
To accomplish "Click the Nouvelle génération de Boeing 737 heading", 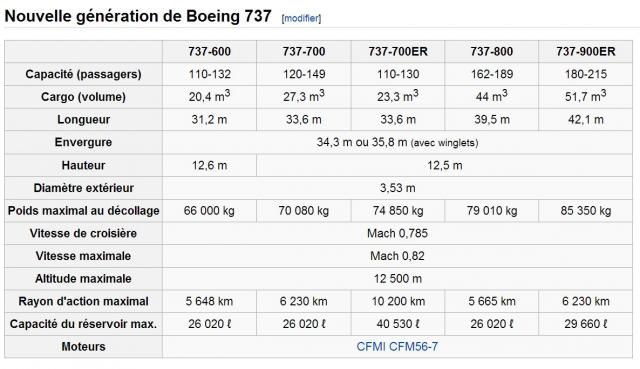I will (x=138, y=16).
